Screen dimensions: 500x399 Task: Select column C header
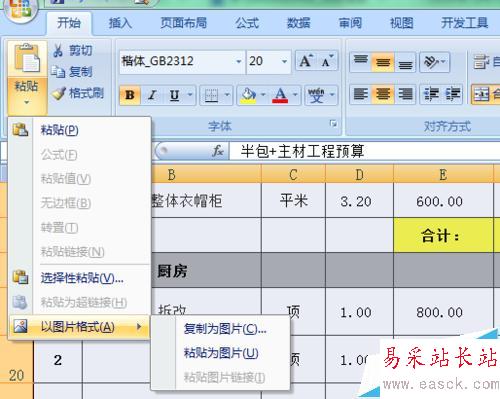[293, 174]
